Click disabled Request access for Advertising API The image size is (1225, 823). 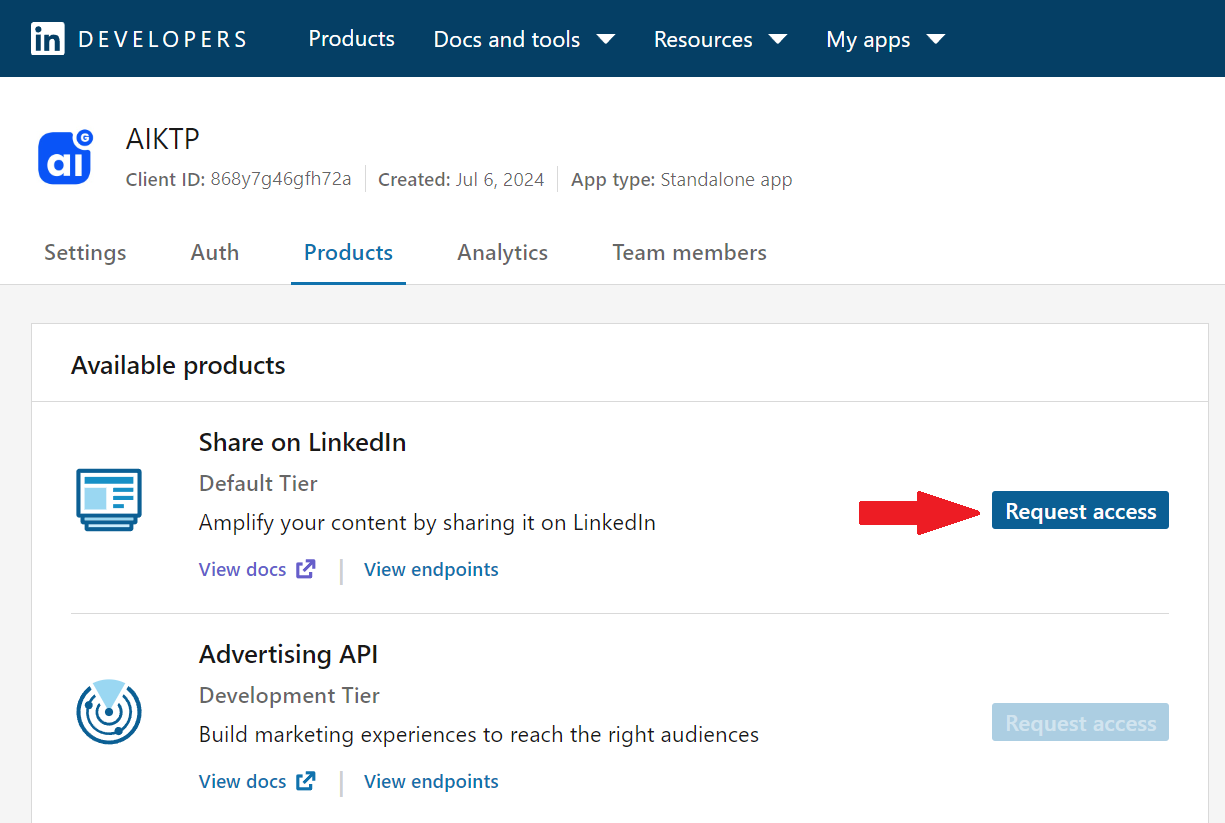coord(1080,723)
